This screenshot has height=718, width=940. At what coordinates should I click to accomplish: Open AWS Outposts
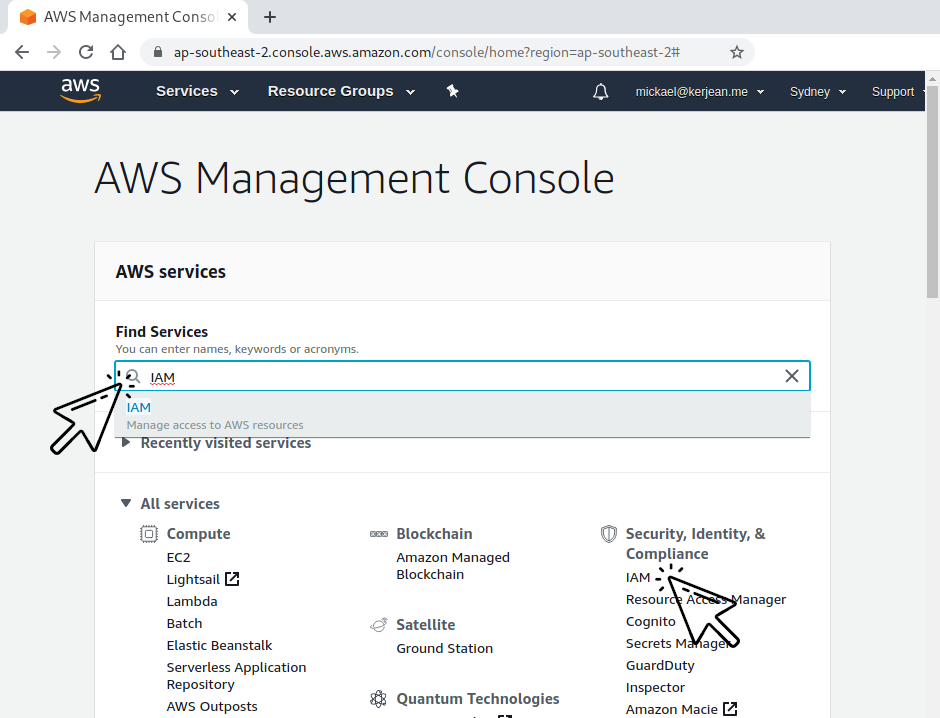point(212,707)
